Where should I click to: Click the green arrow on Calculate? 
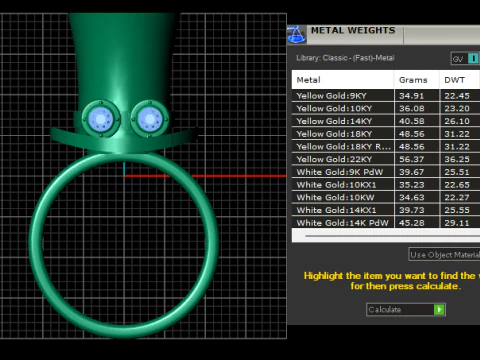439,310
